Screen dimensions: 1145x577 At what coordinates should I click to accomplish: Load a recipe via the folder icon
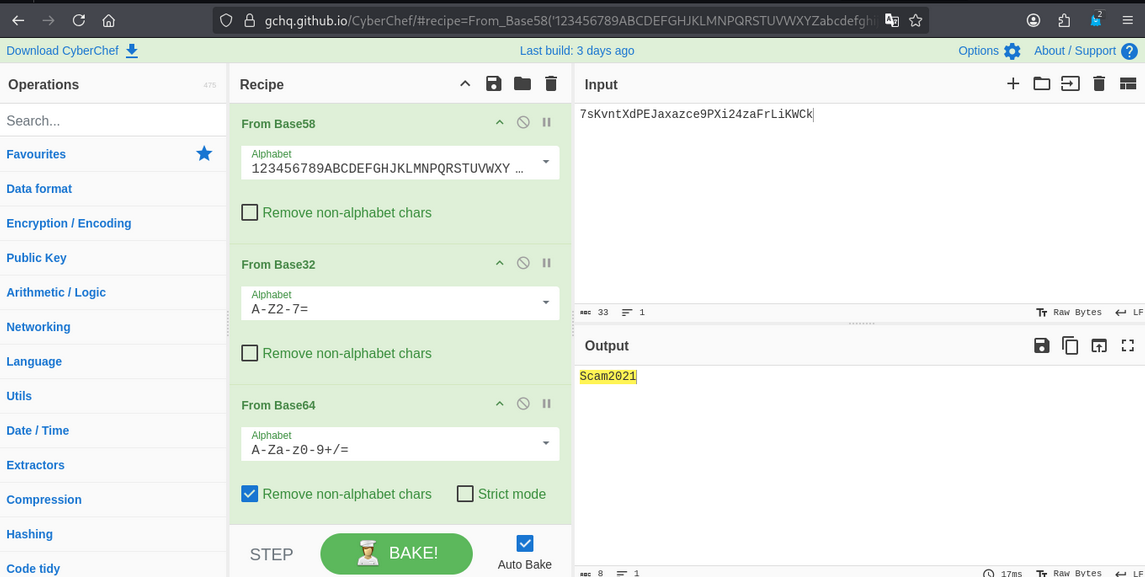pyautogui.click(x=522, y=84)
